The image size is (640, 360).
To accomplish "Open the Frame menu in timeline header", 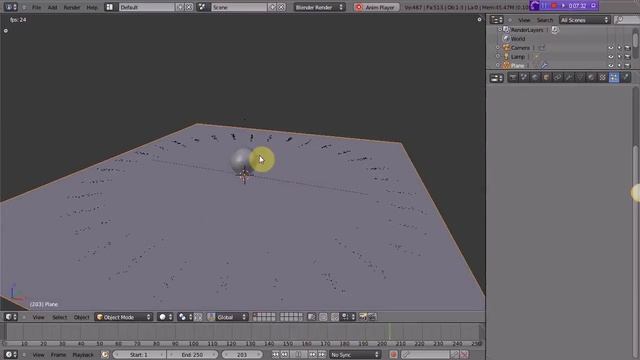I will (58, 355).
